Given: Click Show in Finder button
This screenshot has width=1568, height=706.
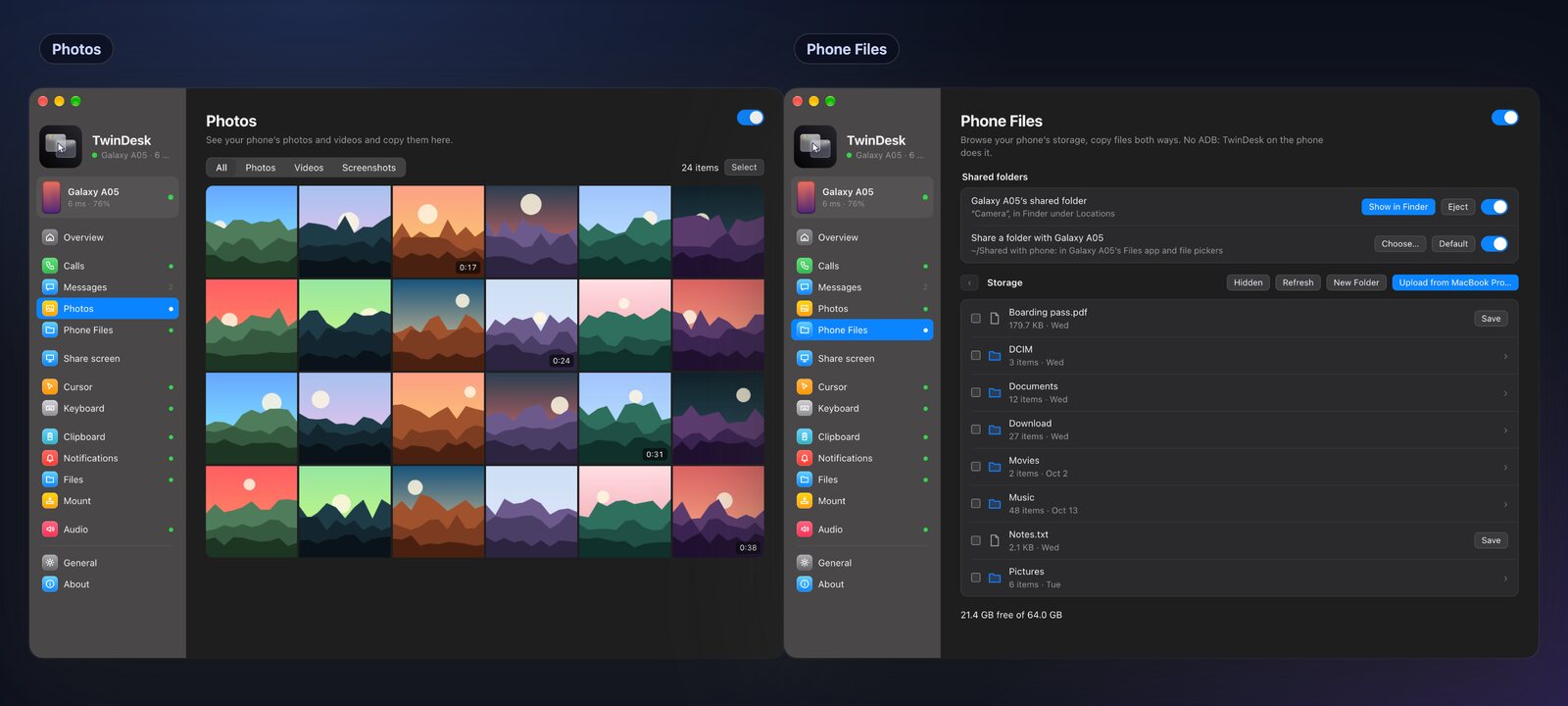Looking at the screenshot, I should (x=1398, y=207).
